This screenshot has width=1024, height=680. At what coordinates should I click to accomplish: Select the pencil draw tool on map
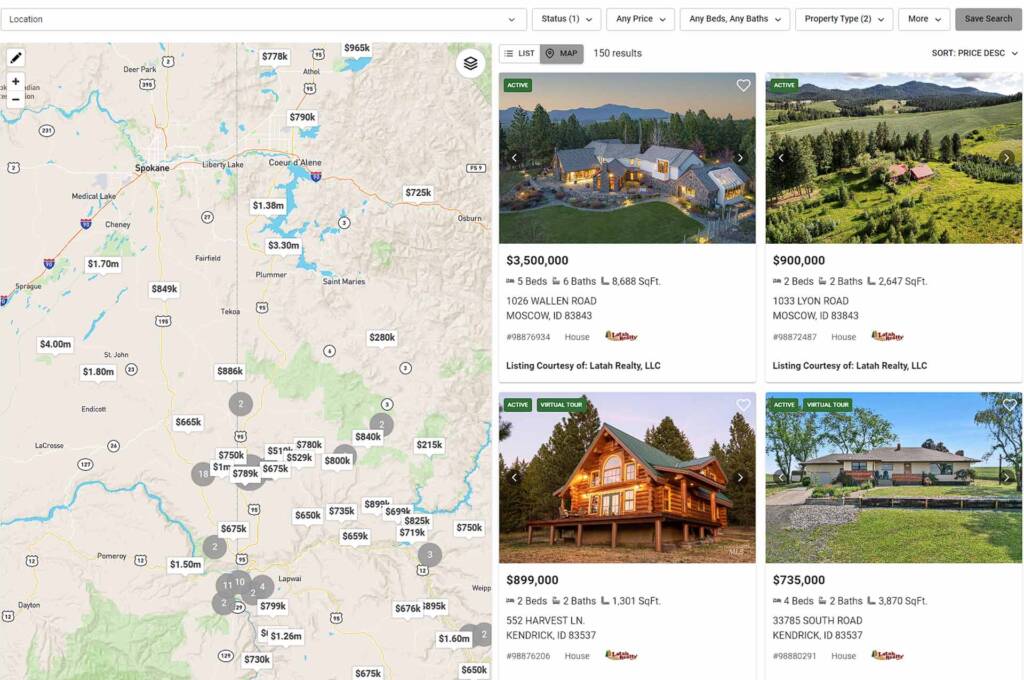[x=16, y=58]
